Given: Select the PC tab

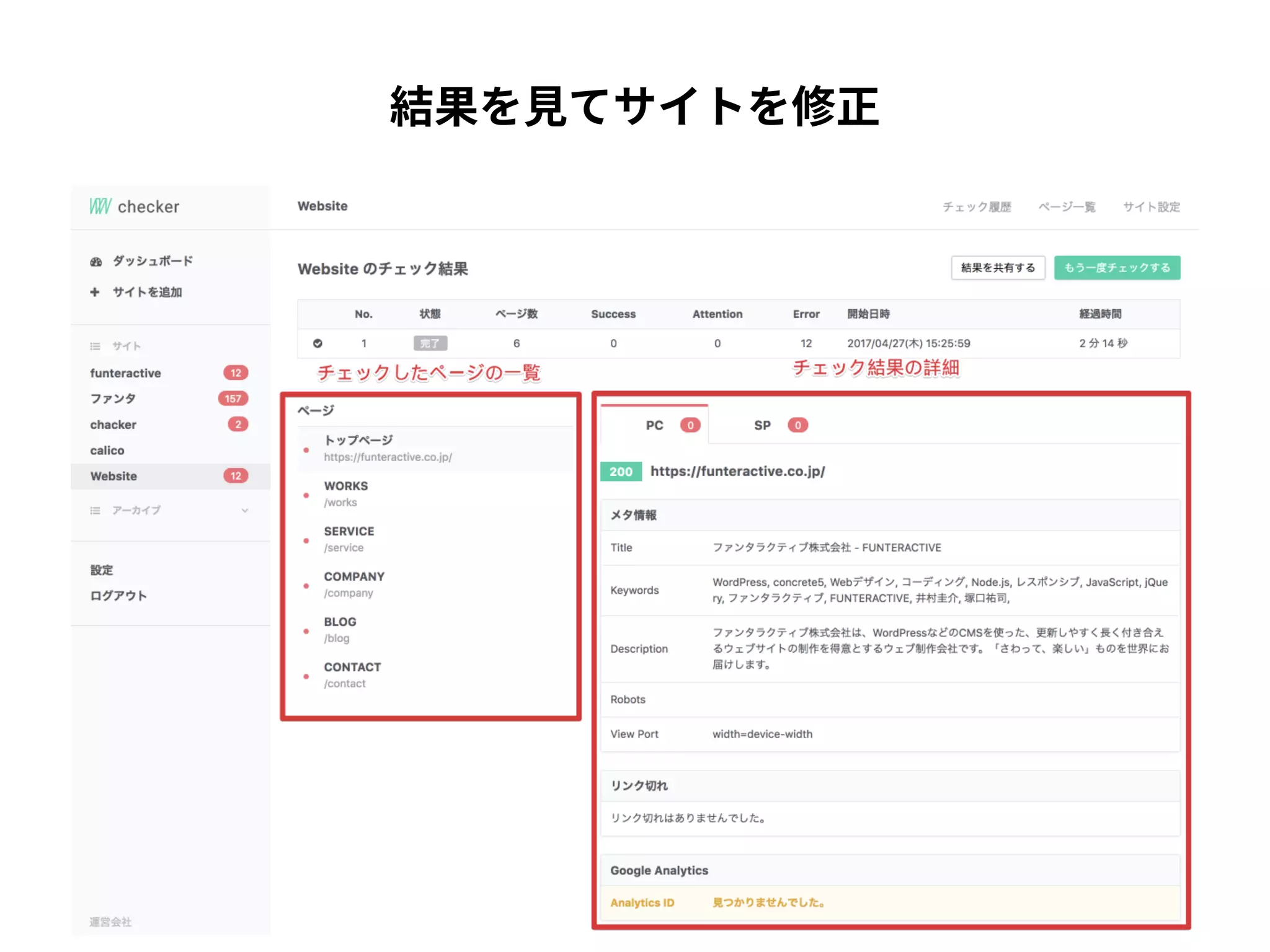Looking at the screenshot, I should [x=655, y=425].
